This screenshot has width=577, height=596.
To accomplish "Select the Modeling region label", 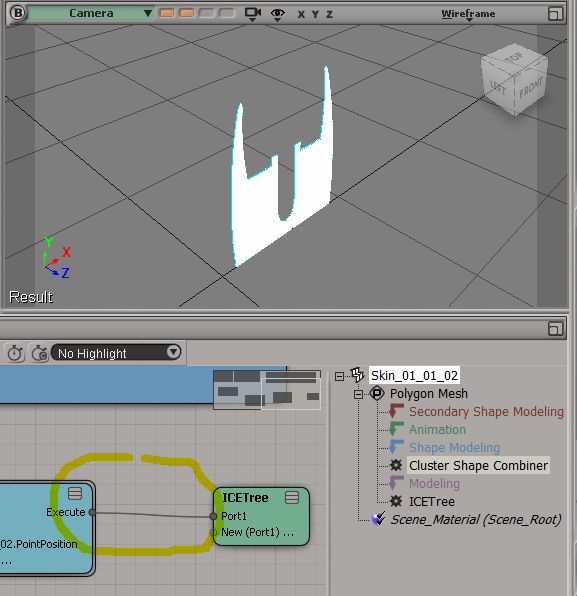I will [434, 484].
